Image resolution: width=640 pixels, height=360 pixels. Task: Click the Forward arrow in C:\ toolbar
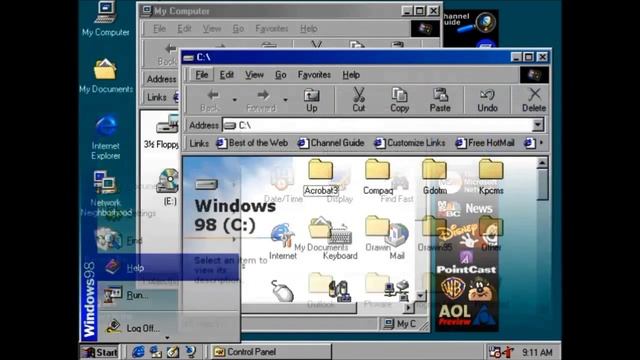(x=261, y=100)
